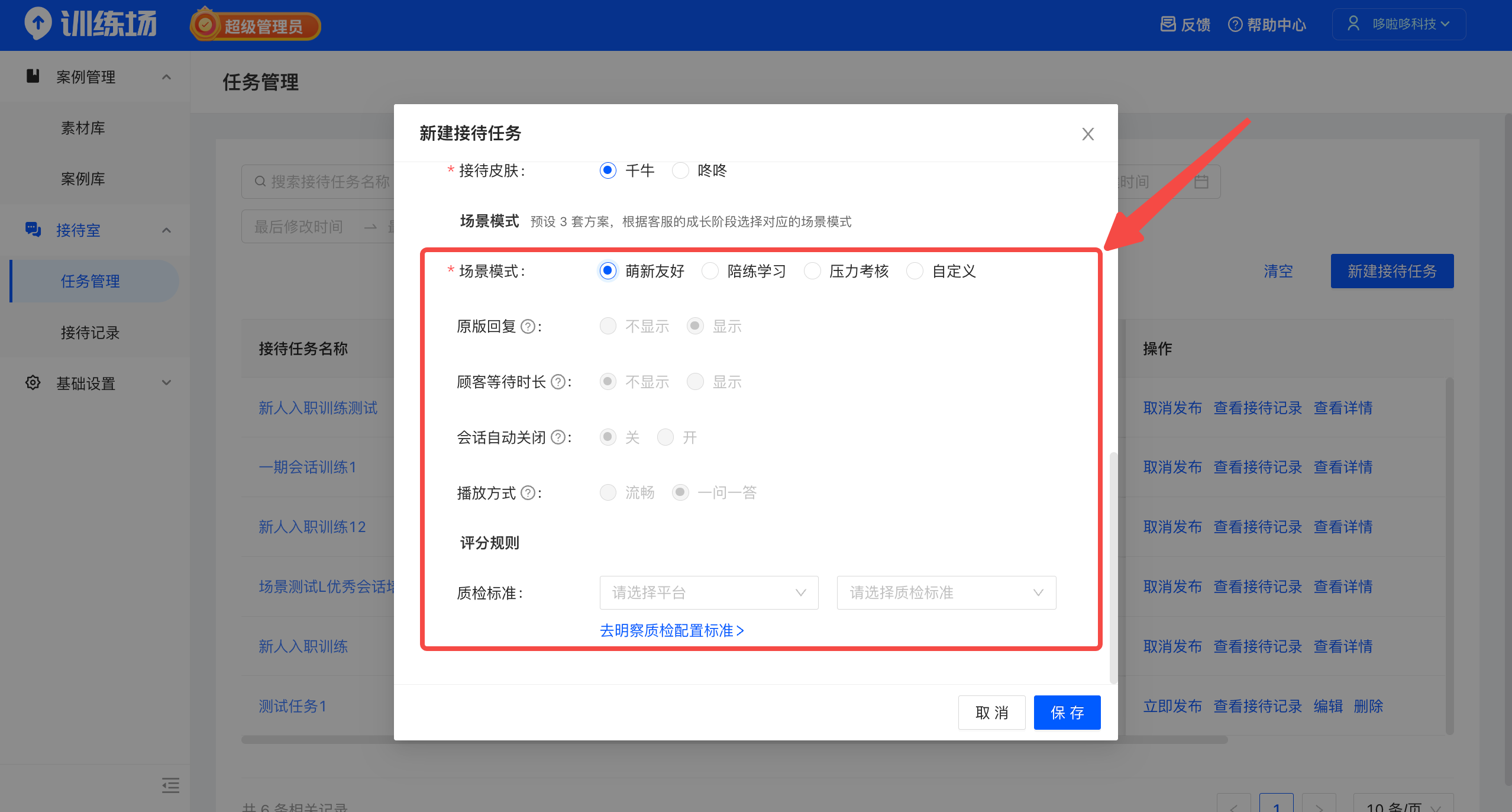
Task: Click the 基础设置 gear icon
Action: pos(33,382)
